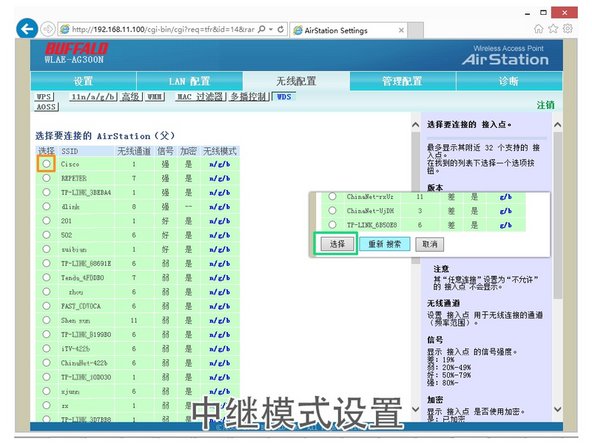The height and width of the screenshot is (444, 592).
Task: Select TP-LINK_3BEBA4 radio button
Action: 46,192
